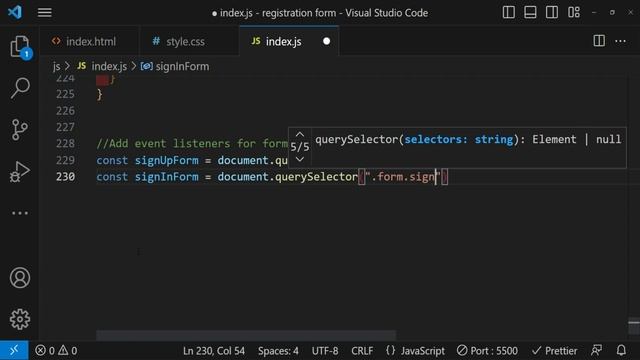The image size is (640, 360).
Task: Open the Manage gear icon
Action: pyautogui.click(x=20, y=319)
